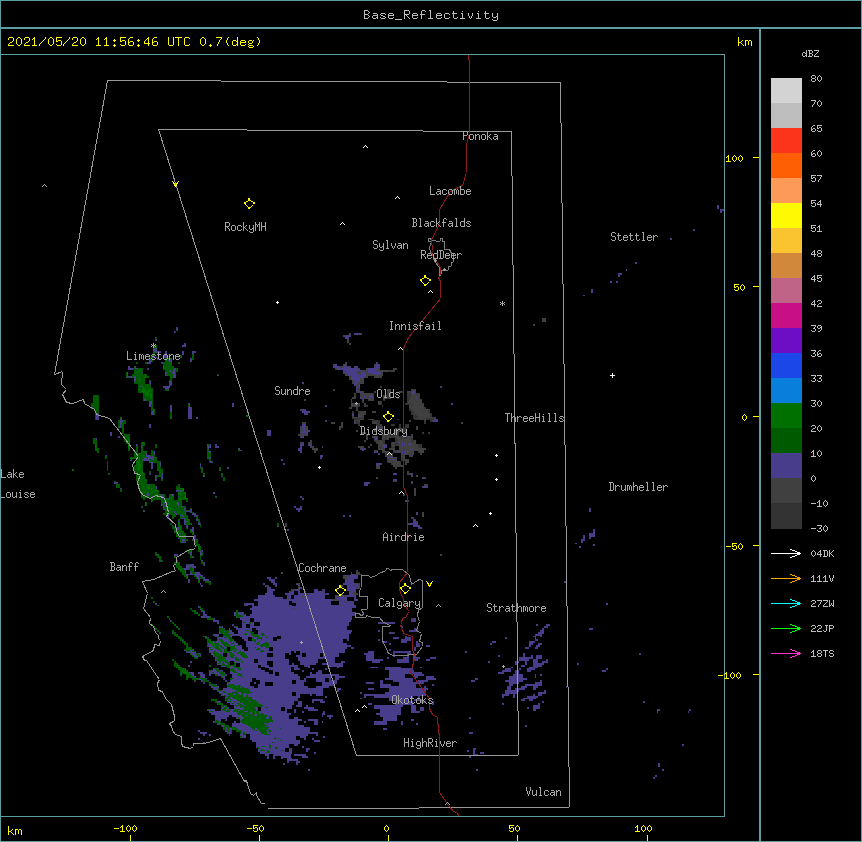Click the Banff label

point(124,567)
